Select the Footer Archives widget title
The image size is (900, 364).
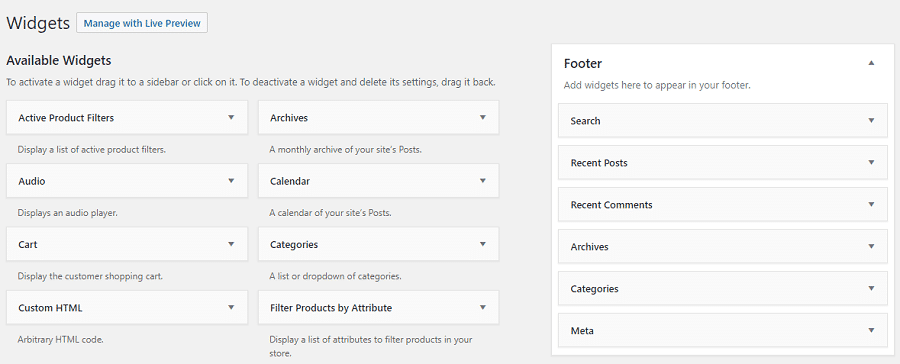[x=589, y=247]
